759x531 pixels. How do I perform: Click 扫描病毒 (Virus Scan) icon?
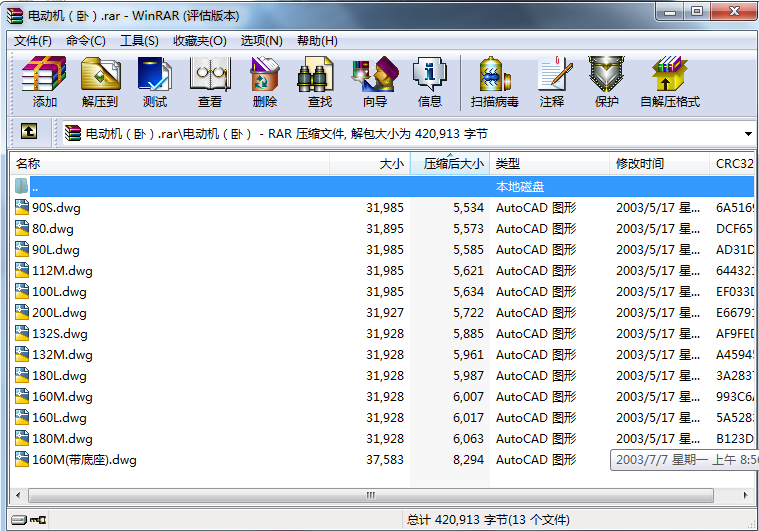(494, 81)
